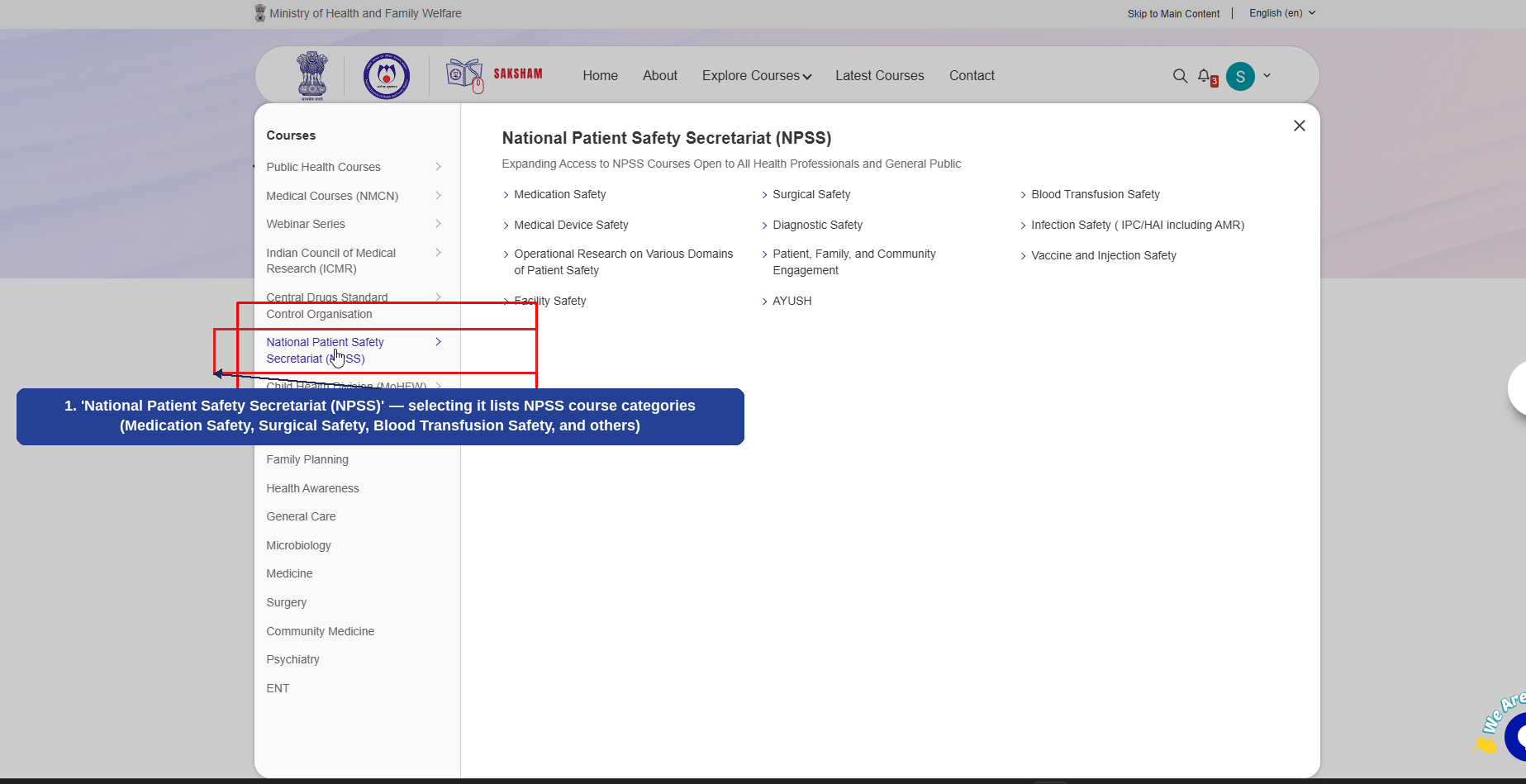Open Surgical Safety courses
The image size is (1526, 784).
pos(811,194)
